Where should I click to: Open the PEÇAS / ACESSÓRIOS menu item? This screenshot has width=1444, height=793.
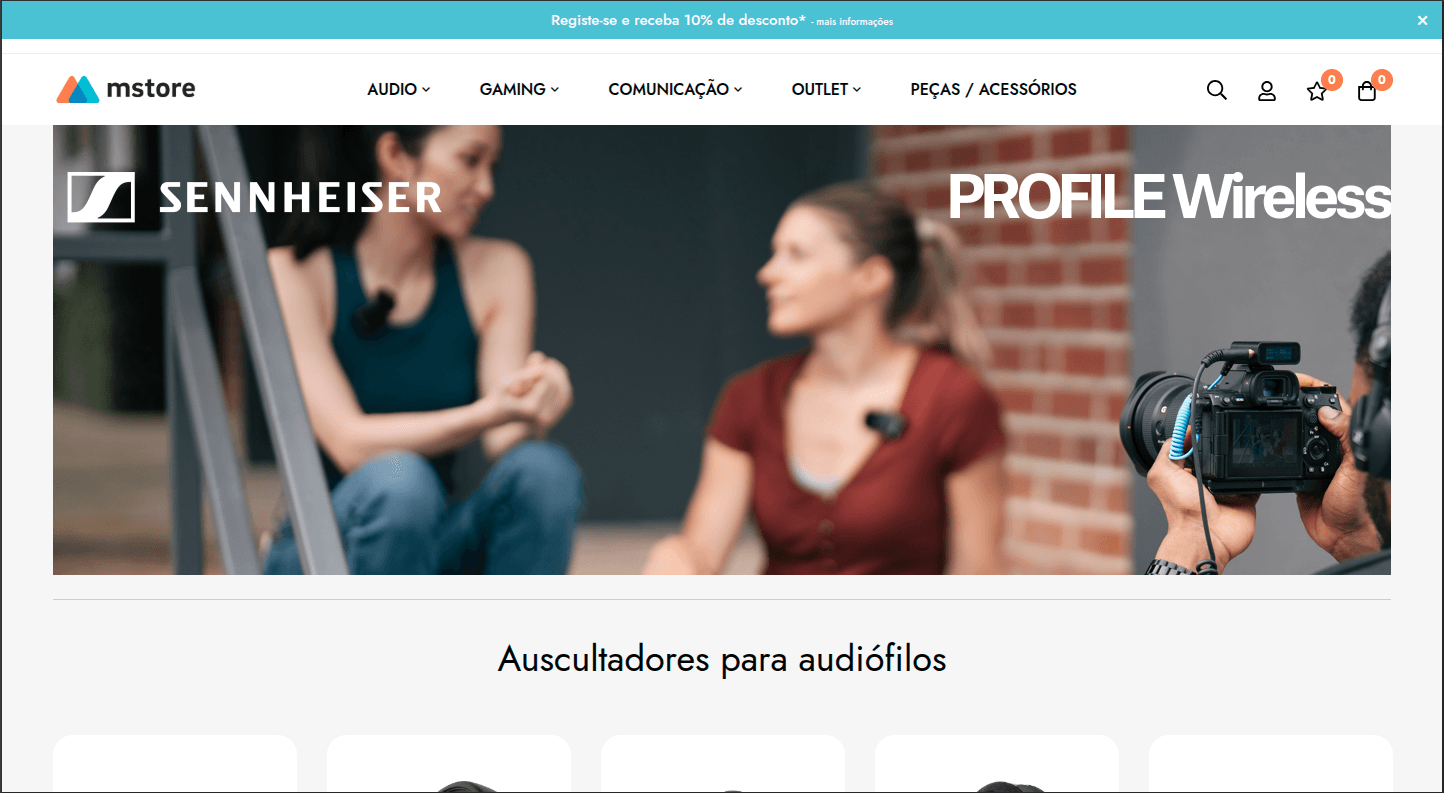tap(993, 89)
